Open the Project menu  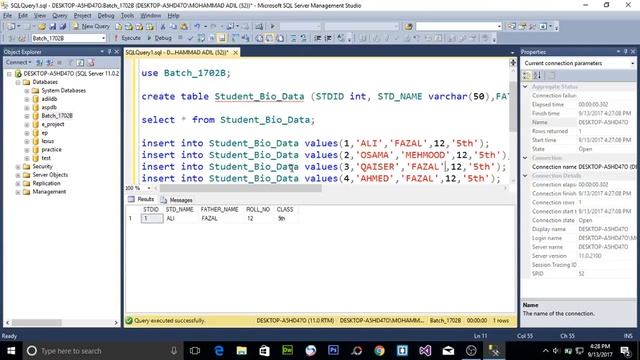82,16
